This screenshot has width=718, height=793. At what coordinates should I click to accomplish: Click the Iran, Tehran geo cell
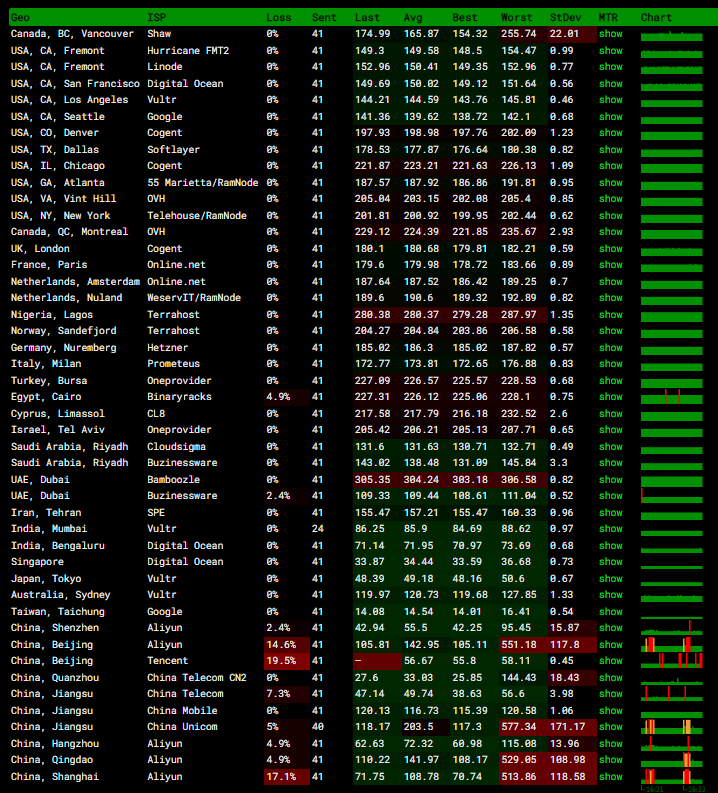[46, 513]
